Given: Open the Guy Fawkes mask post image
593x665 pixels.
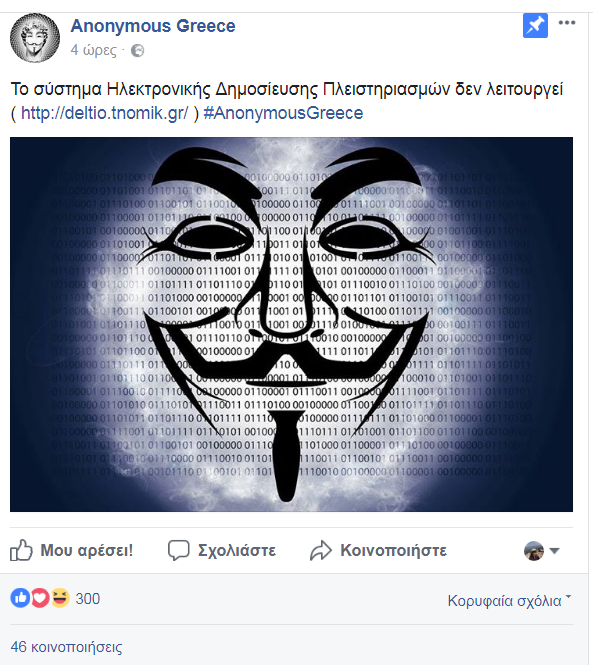Looking at the screenshot, I should tap(291, 324).
